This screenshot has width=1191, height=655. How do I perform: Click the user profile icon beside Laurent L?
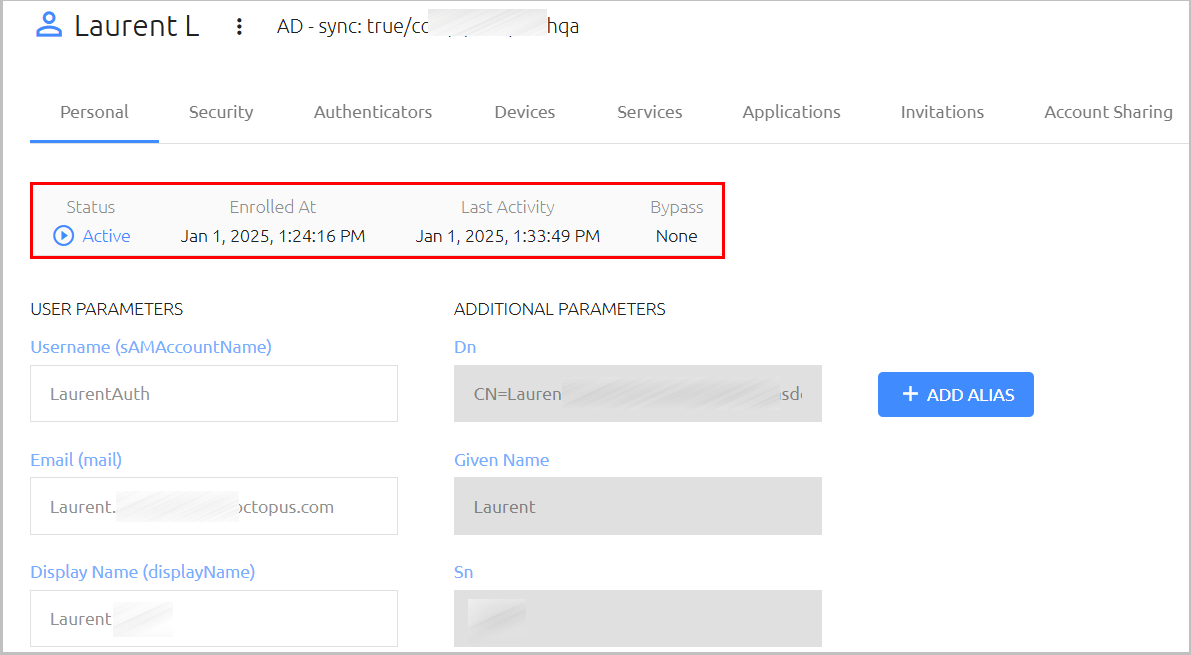click(49, 25)
